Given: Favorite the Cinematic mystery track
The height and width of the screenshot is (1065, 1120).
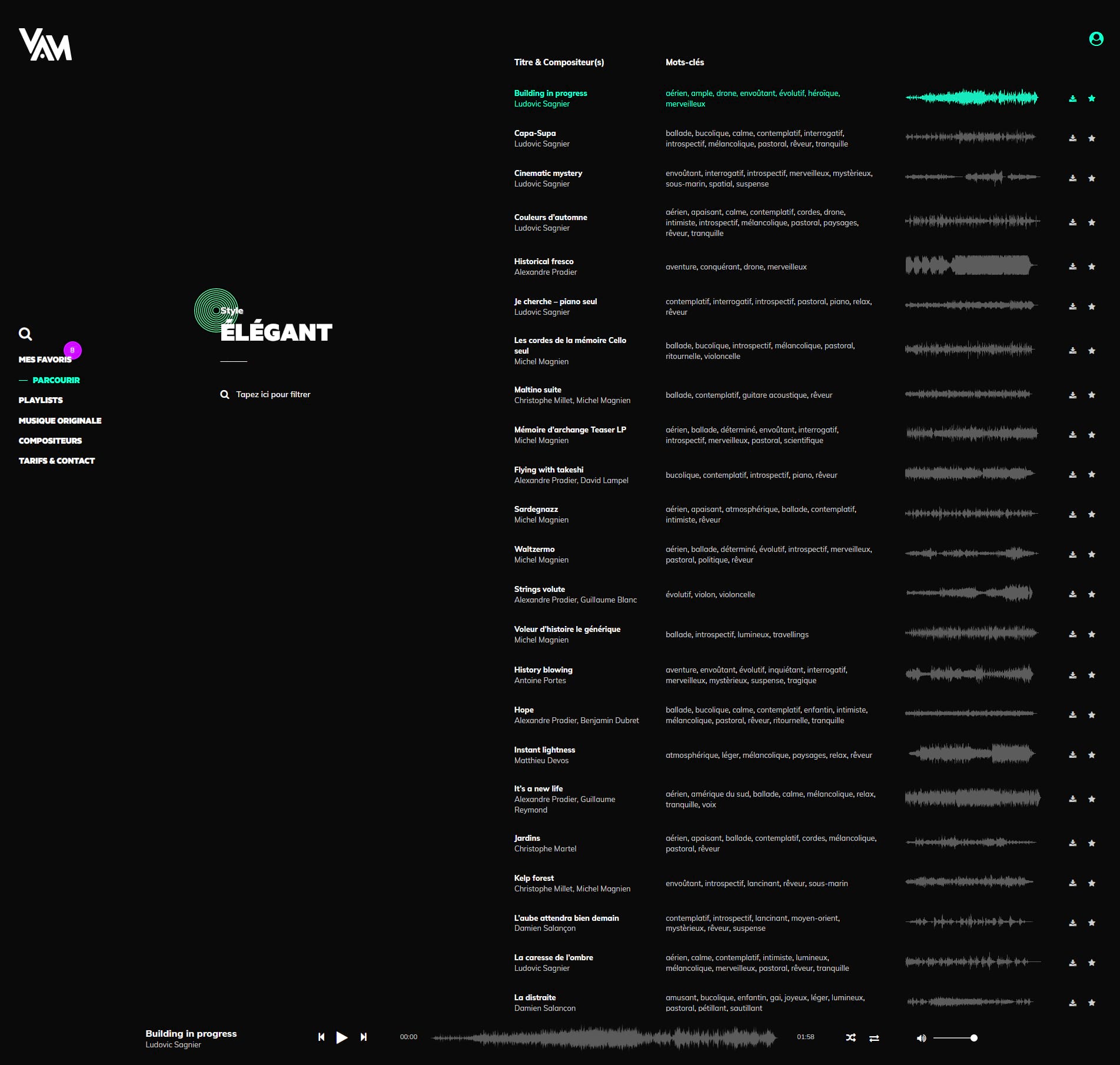Looking at the screenshot, I should click(x=1092, y=178).
